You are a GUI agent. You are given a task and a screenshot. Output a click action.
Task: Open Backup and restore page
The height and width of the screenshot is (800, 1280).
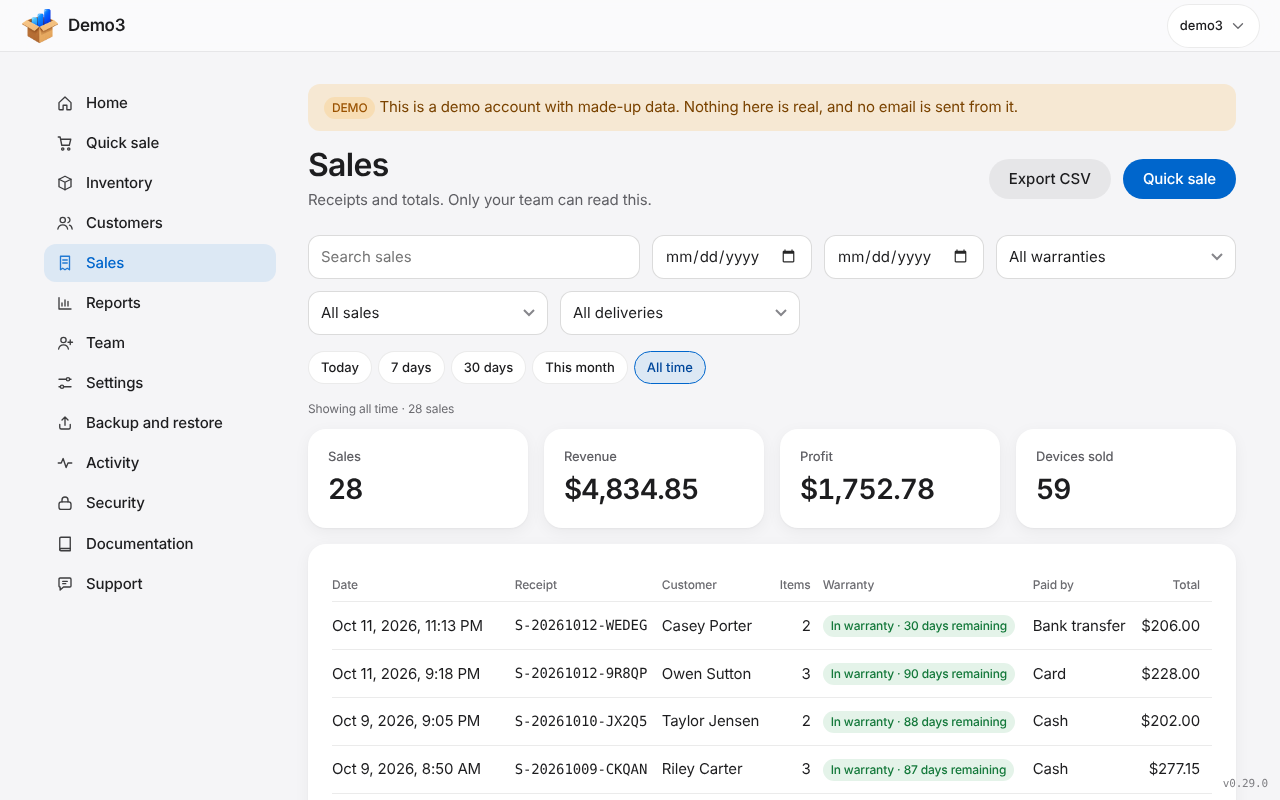(160, 423)
